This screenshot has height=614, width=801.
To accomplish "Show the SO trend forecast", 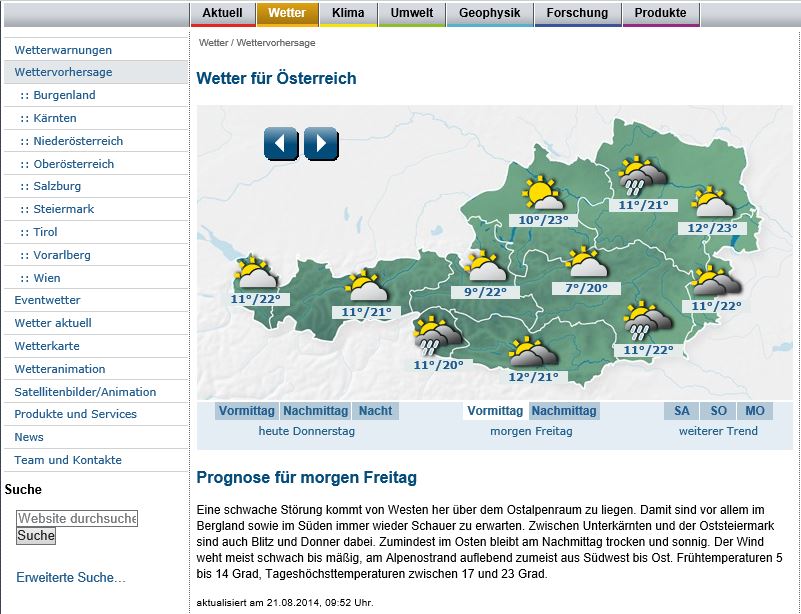I will pos(718,411).
